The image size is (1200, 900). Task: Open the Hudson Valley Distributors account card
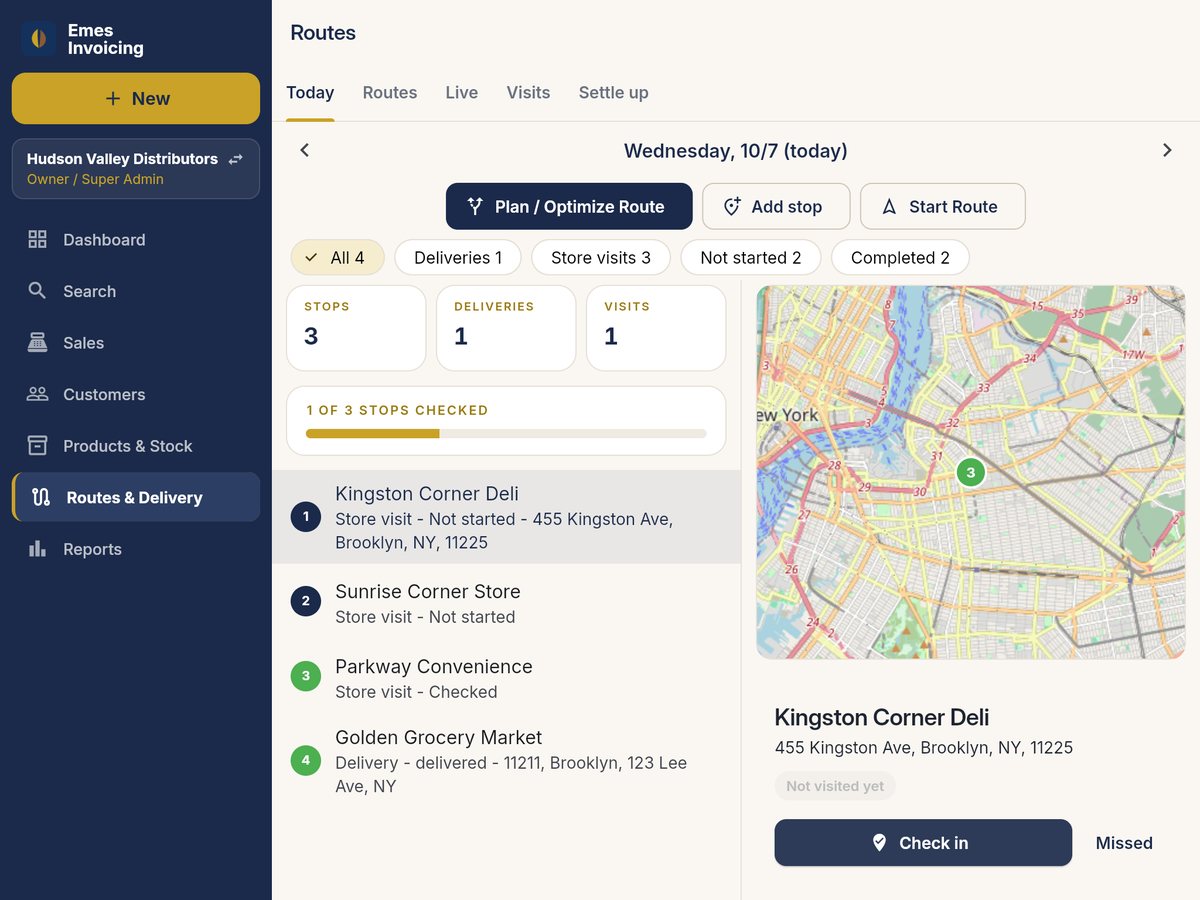pos(136,169)
